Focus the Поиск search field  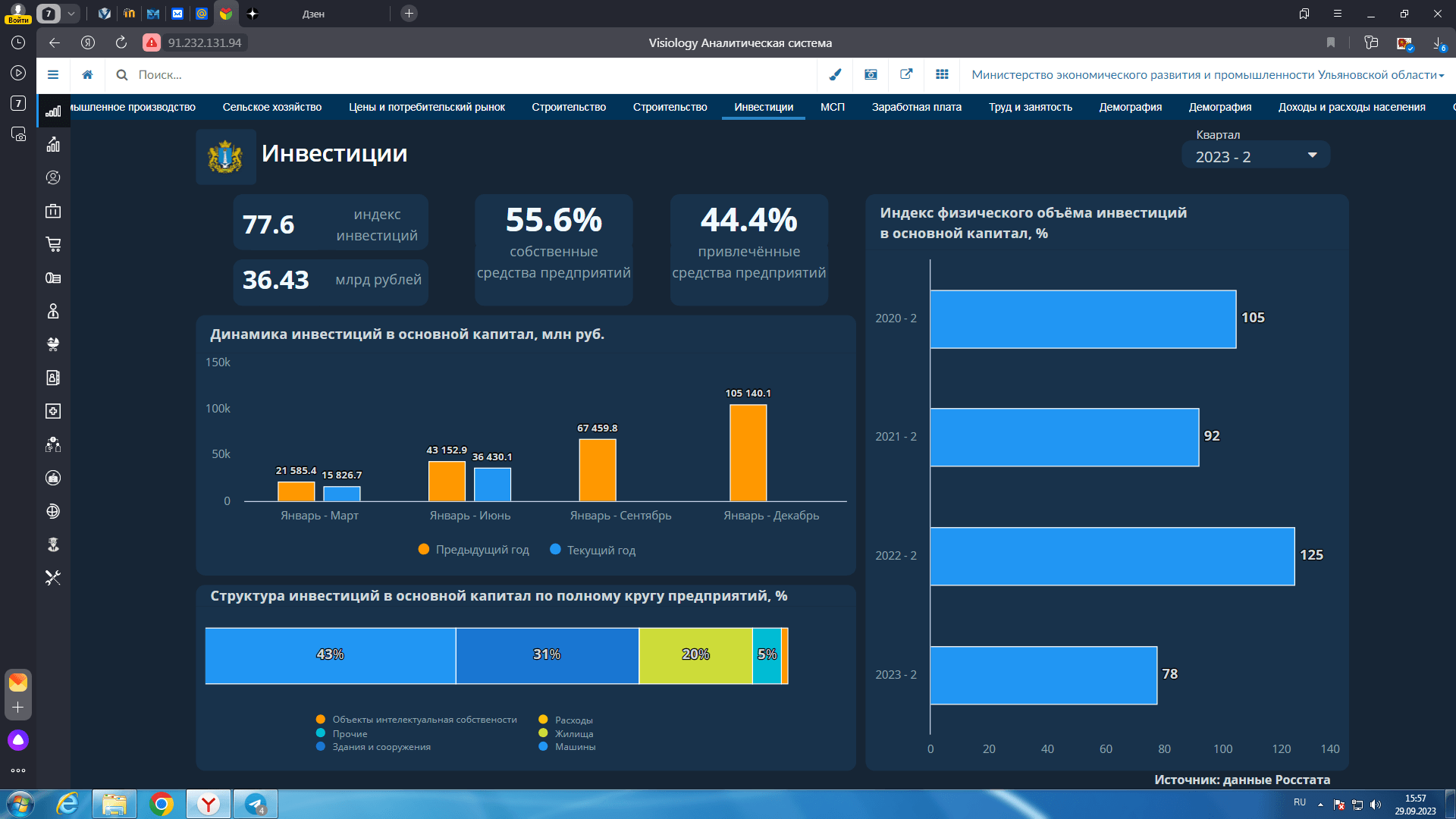470,74
